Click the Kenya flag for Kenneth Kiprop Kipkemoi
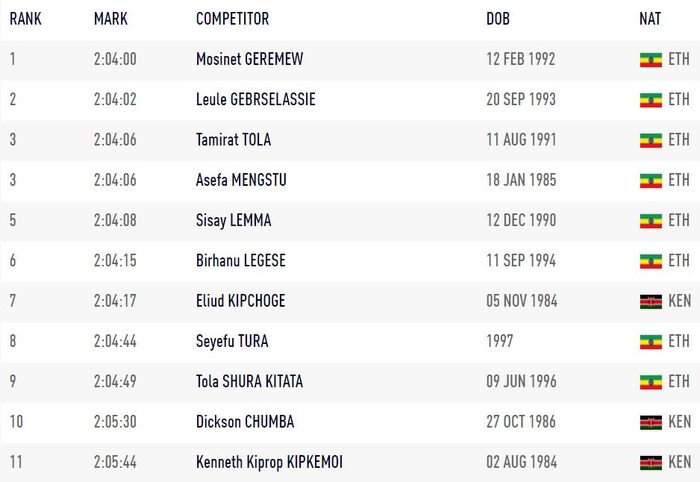Viewport: 700px width, 482px height. coord(651,462)
